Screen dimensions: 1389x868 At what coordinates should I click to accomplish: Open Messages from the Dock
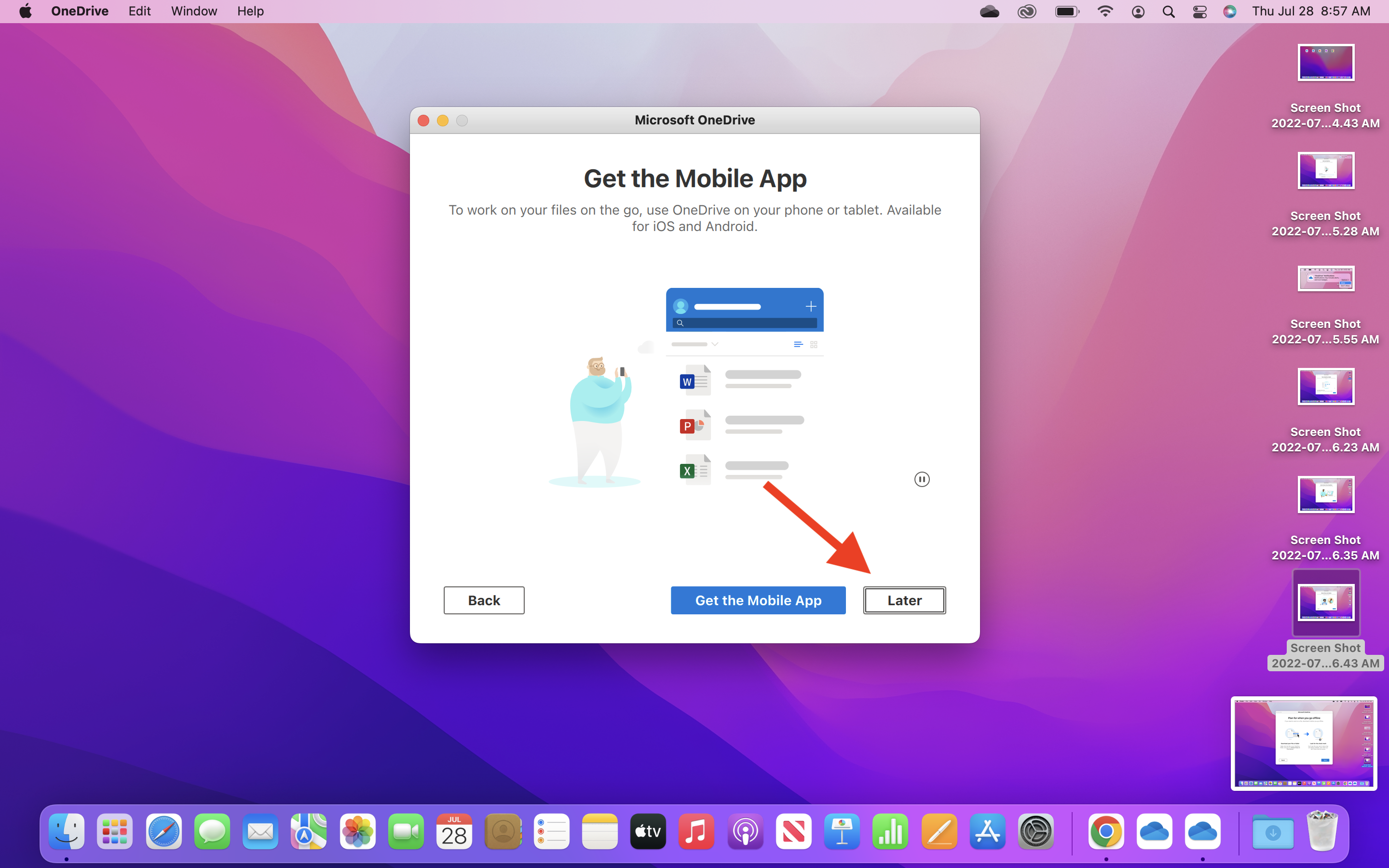212,831
